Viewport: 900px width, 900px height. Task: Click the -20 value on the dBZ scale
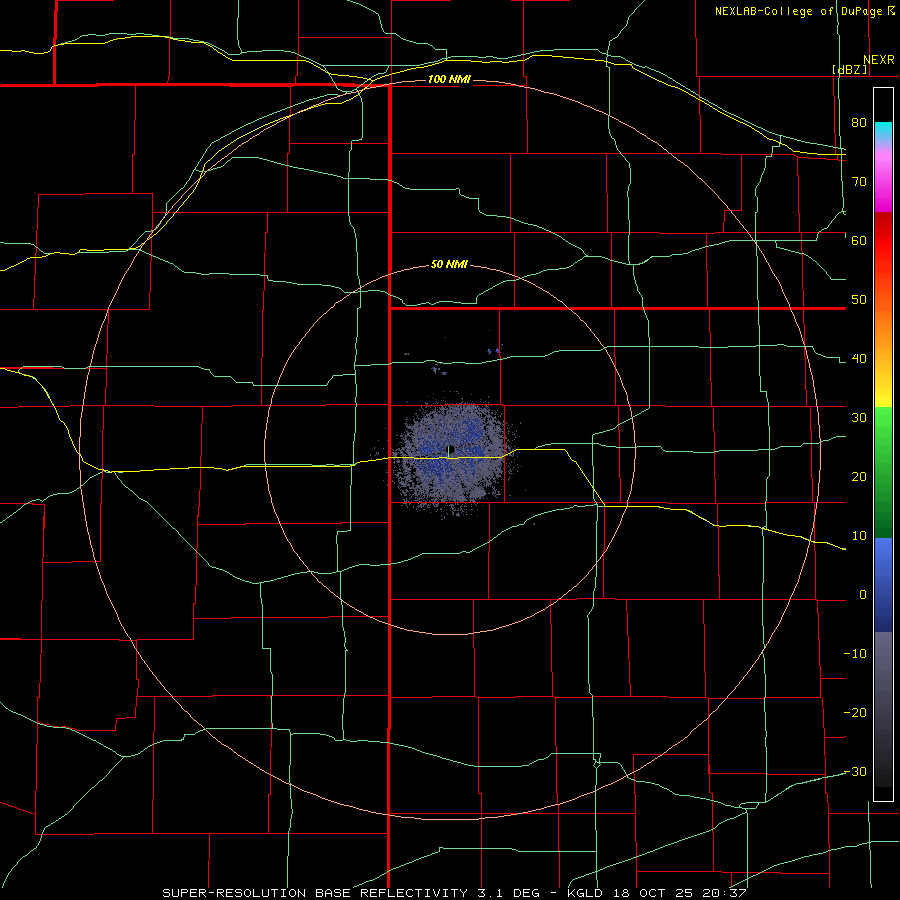[855, 713]
